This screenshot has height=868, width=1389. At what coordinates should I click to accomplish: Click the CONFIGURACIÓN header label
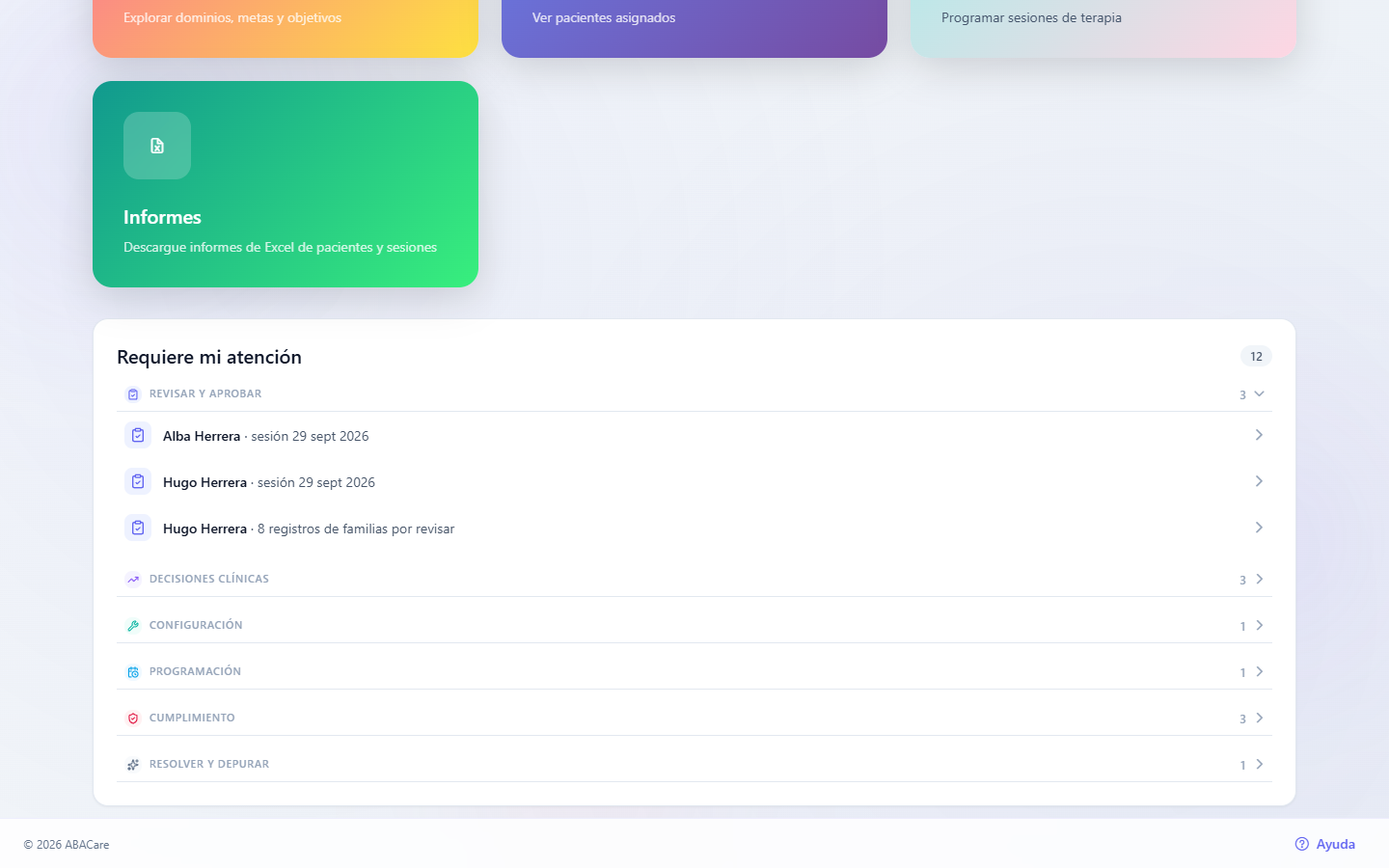click(196, 625)
